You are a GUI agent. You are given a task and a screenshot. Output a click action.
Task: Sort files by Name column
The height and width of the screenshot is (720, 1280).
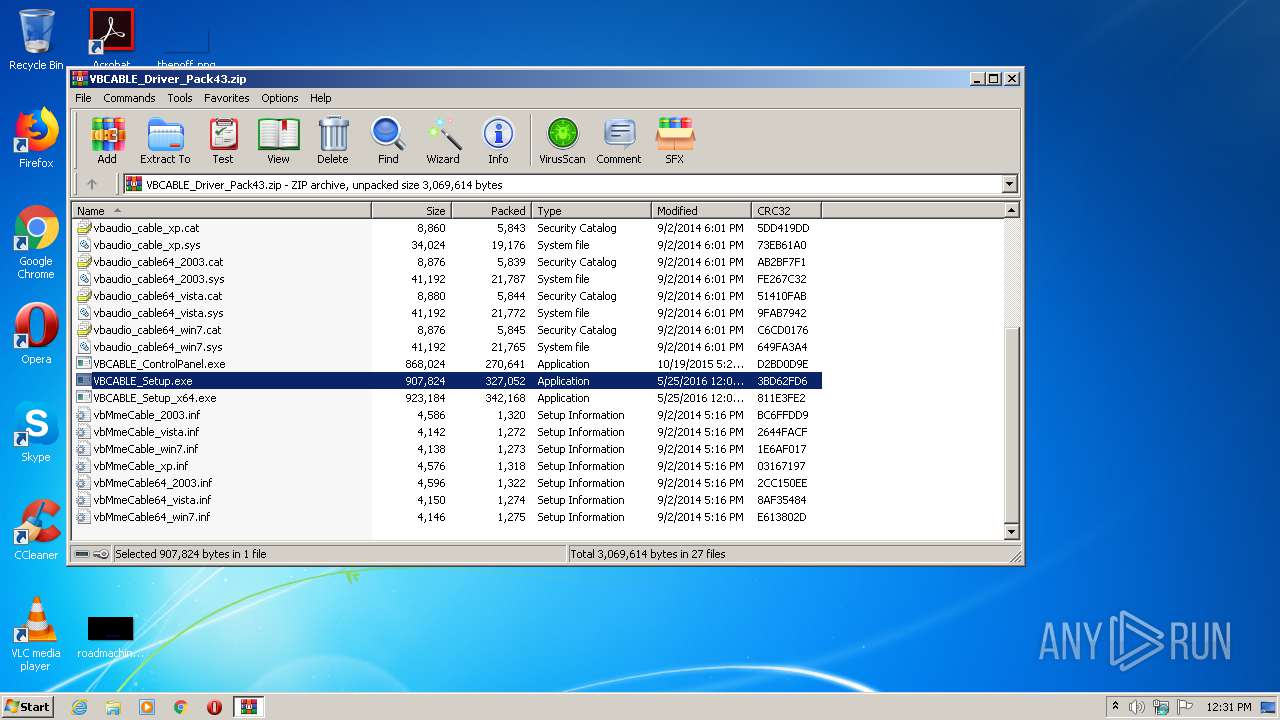click(222, 210)
